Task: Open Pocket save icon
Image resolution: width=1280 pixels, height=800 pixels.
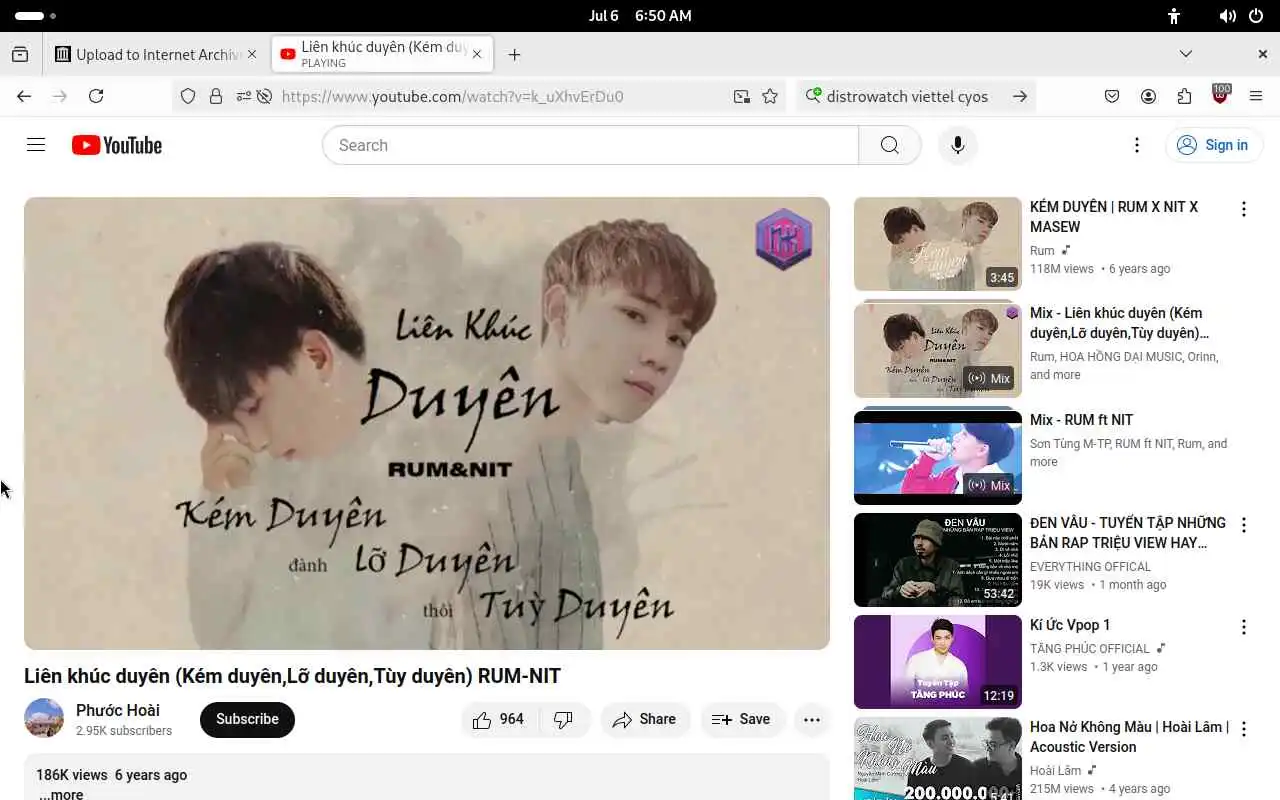Action: coord(1112,96)
